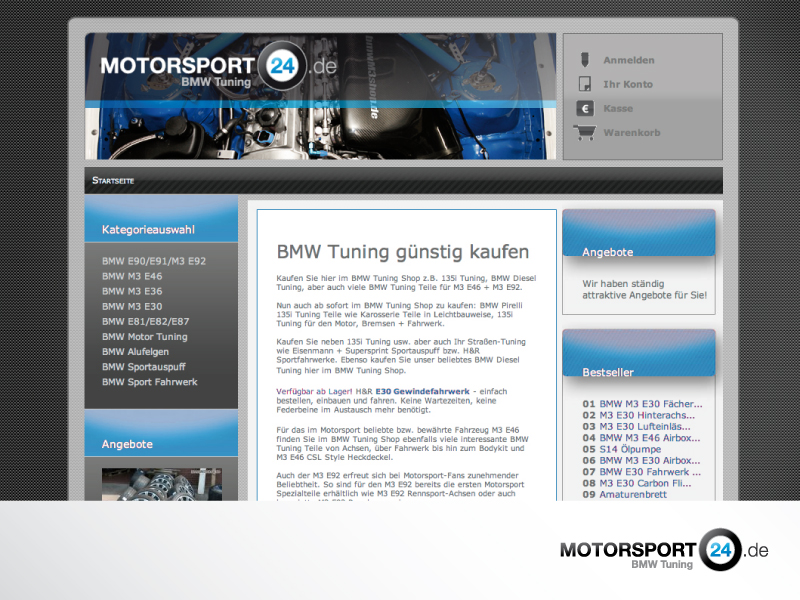Open BMW Alufelgen category
The width and height of the screenshot is (800, 600).
[135, 352]
